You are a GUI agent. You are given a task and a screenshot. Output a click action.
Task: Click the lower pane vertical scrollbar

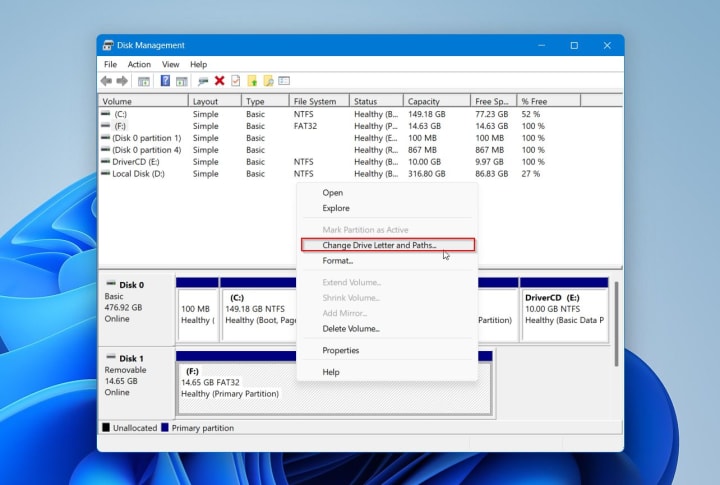click(x=616, y=324)
